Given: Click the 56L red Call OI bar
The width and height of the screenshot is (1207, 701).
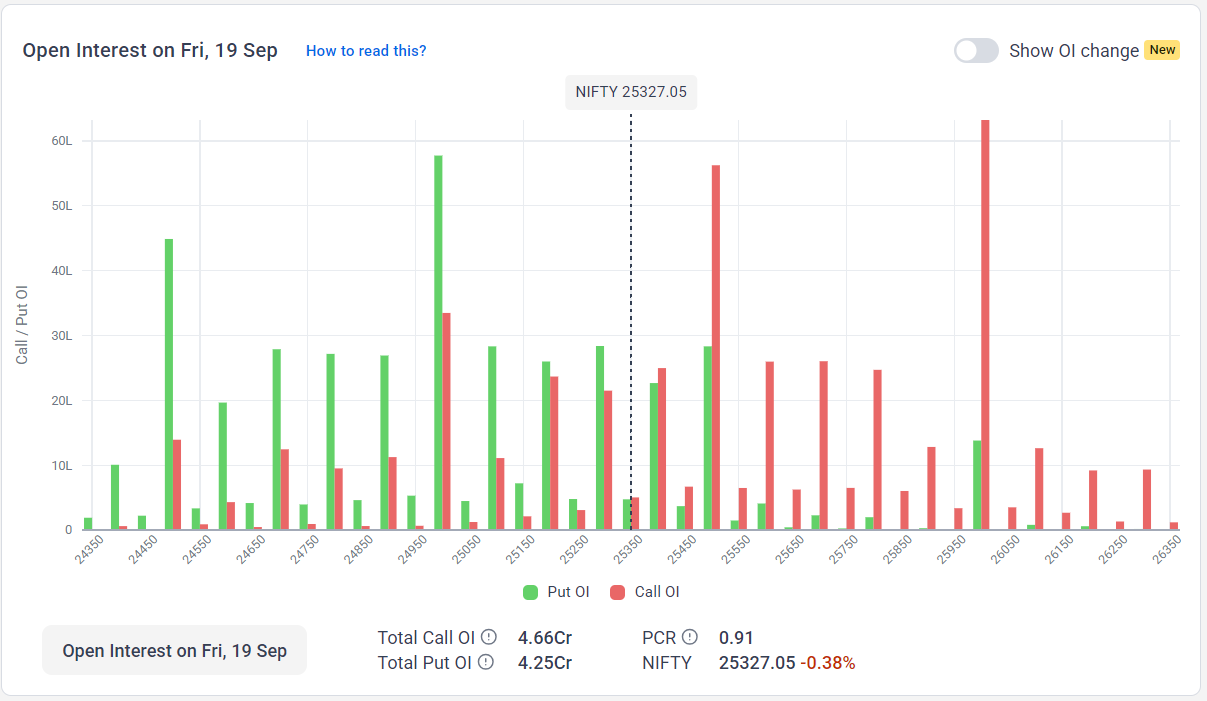Looking at the screenshot, I should click(716, 347).
